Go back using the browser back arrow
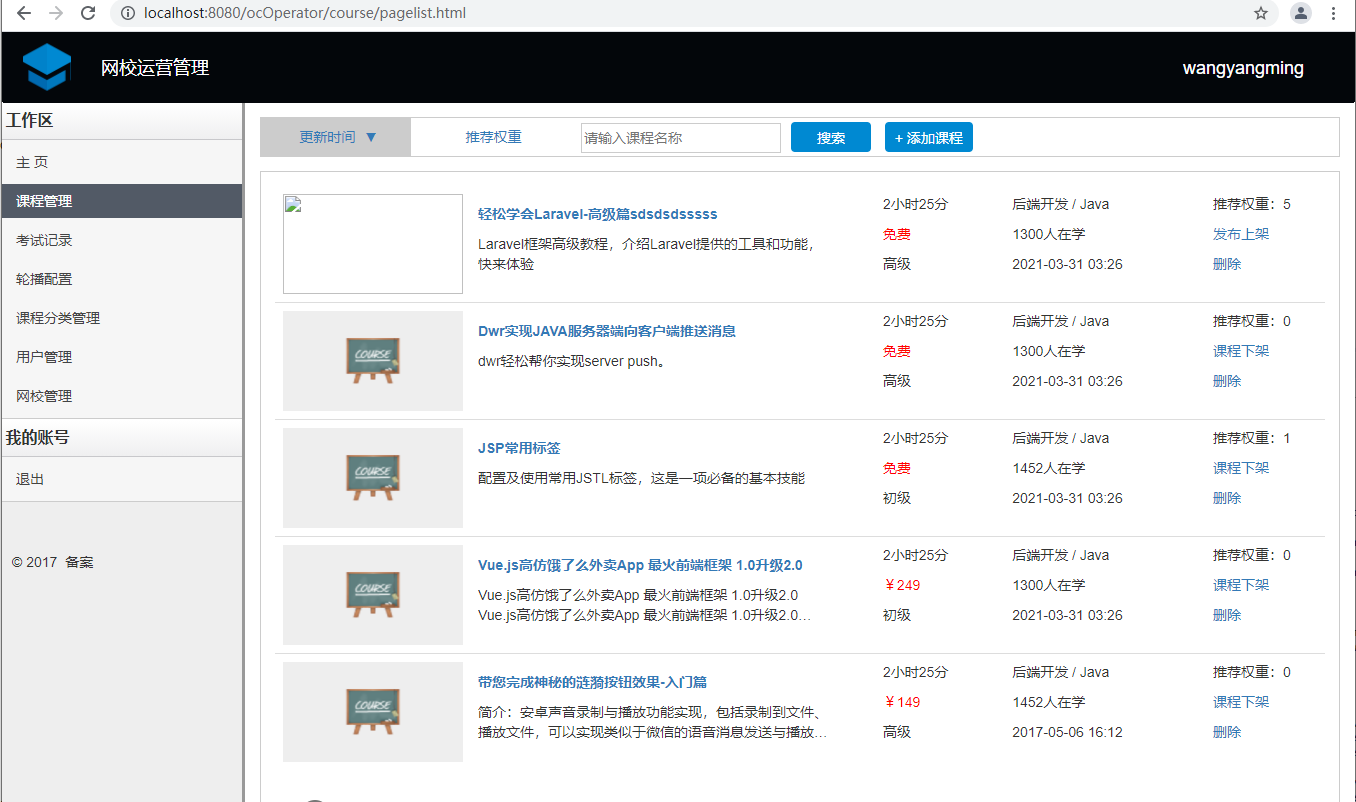 [x=24, y=14]
